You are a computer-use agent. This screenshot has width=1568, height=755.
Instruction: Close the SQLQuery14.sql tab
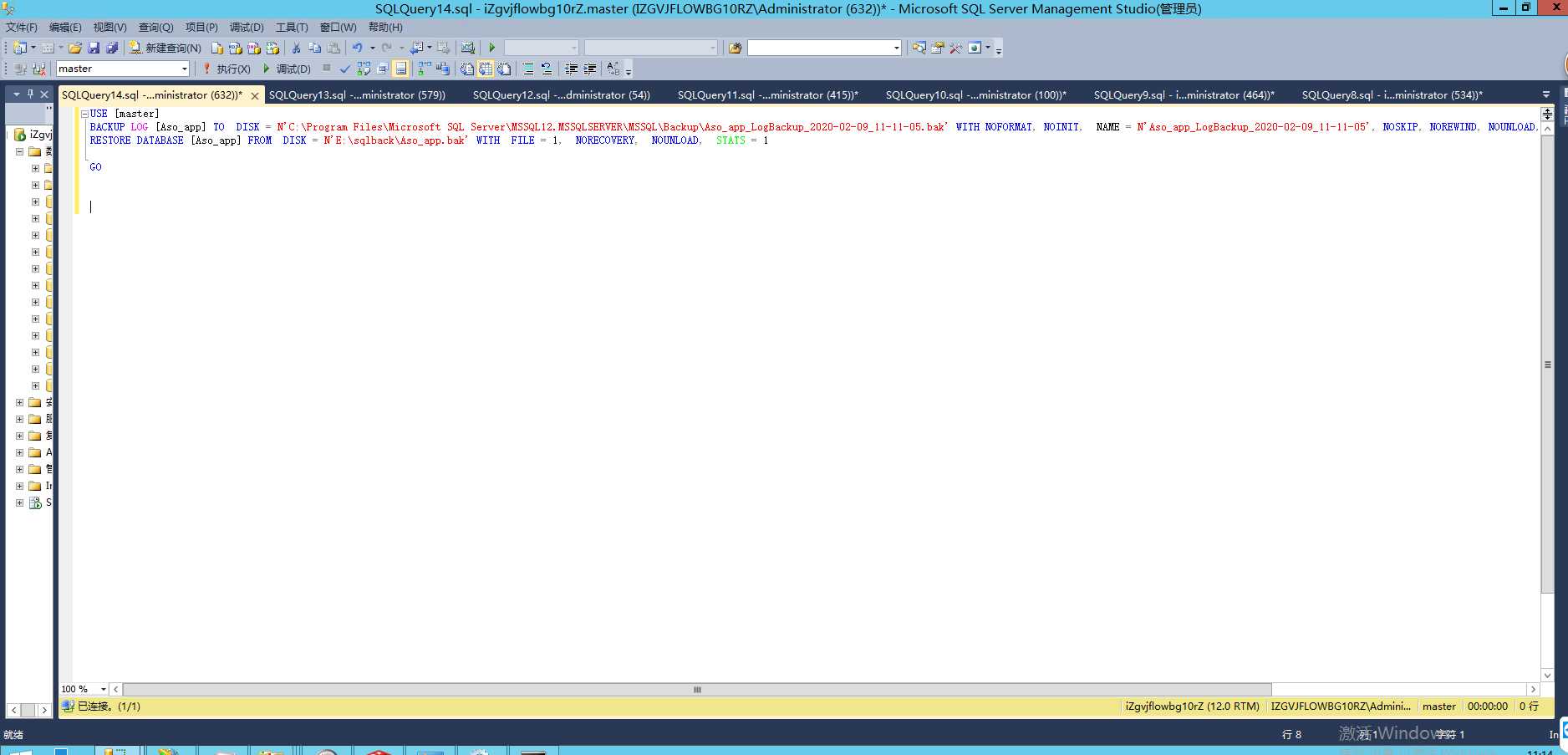pyautogui.click(x=255, y=96)
